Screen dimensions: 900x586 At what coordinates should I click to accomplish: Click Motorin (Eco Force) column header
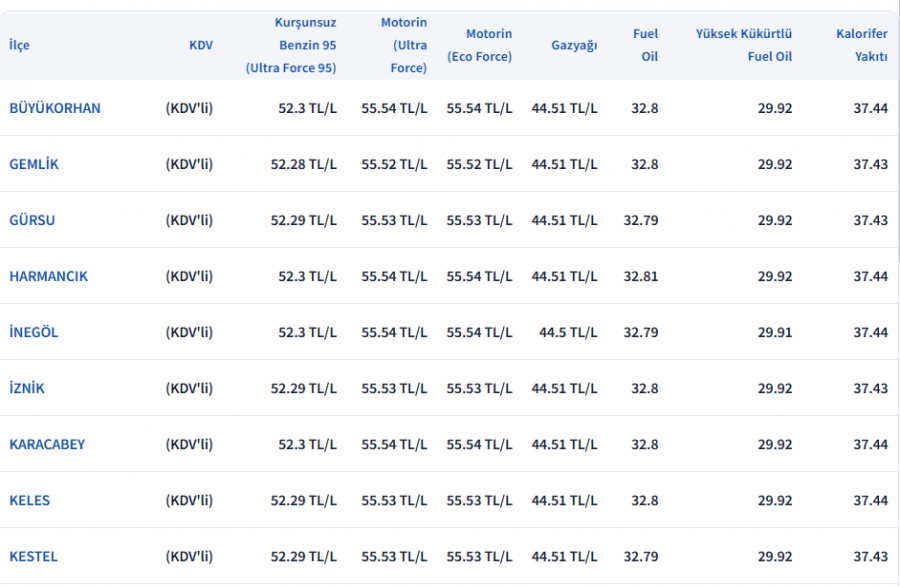[x=479, y=45]
